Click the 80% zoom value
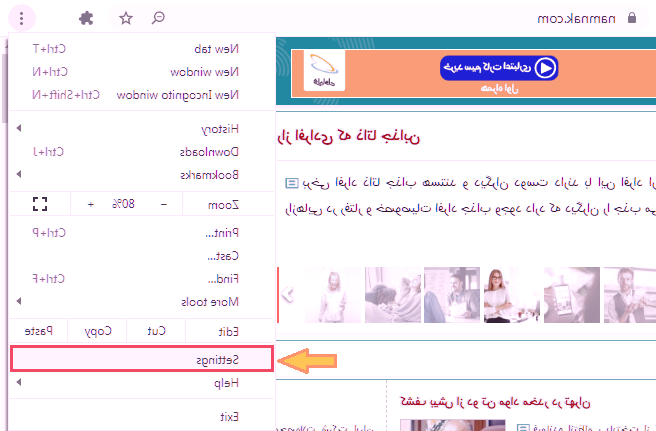This screenshot has width=656, height=431. click(123, 204)
